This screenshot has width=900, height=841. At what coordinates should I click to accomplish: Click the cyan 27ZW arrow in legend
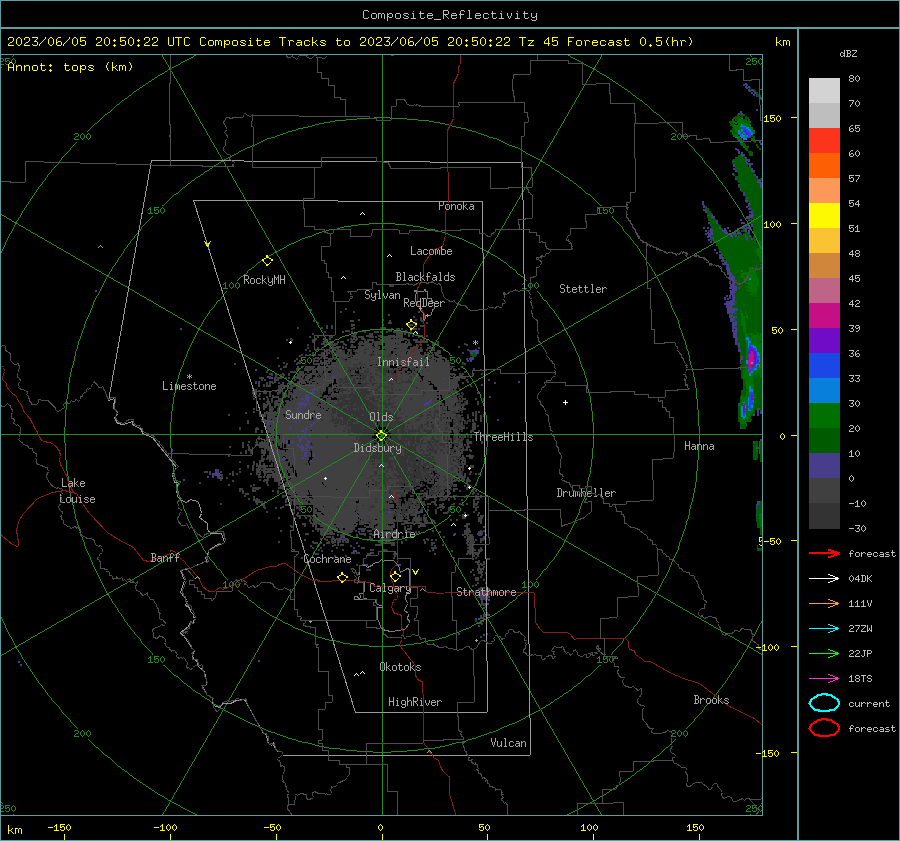click(824, 629)
